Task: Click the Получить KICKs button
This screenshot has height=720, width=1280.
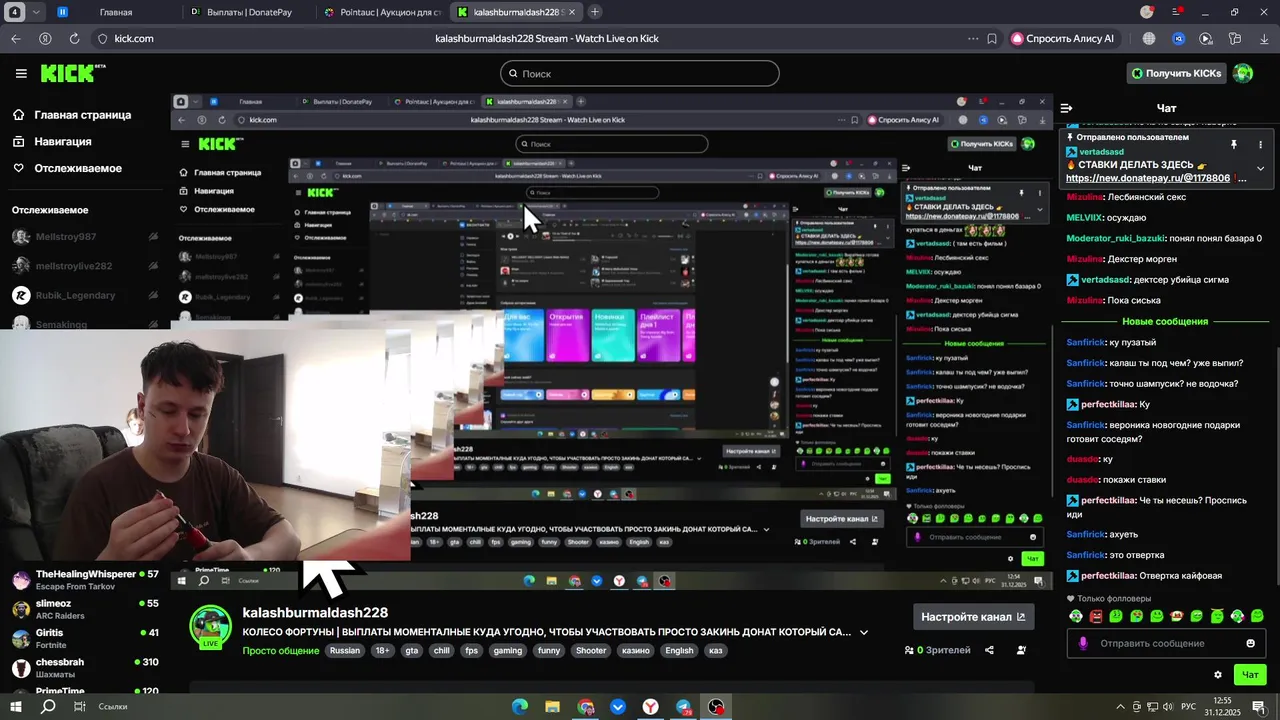Action: (1176, 73)
